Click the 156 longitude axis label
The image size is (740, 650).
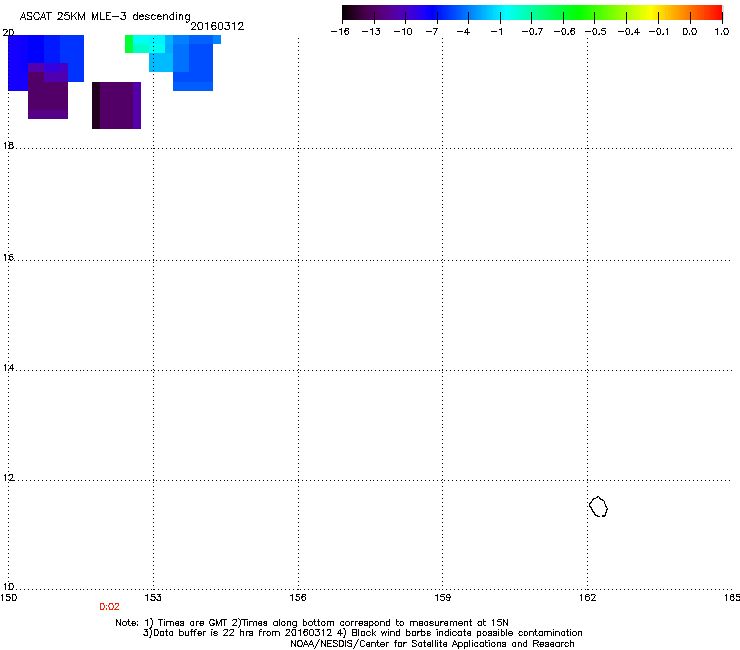tap(298, 598)
